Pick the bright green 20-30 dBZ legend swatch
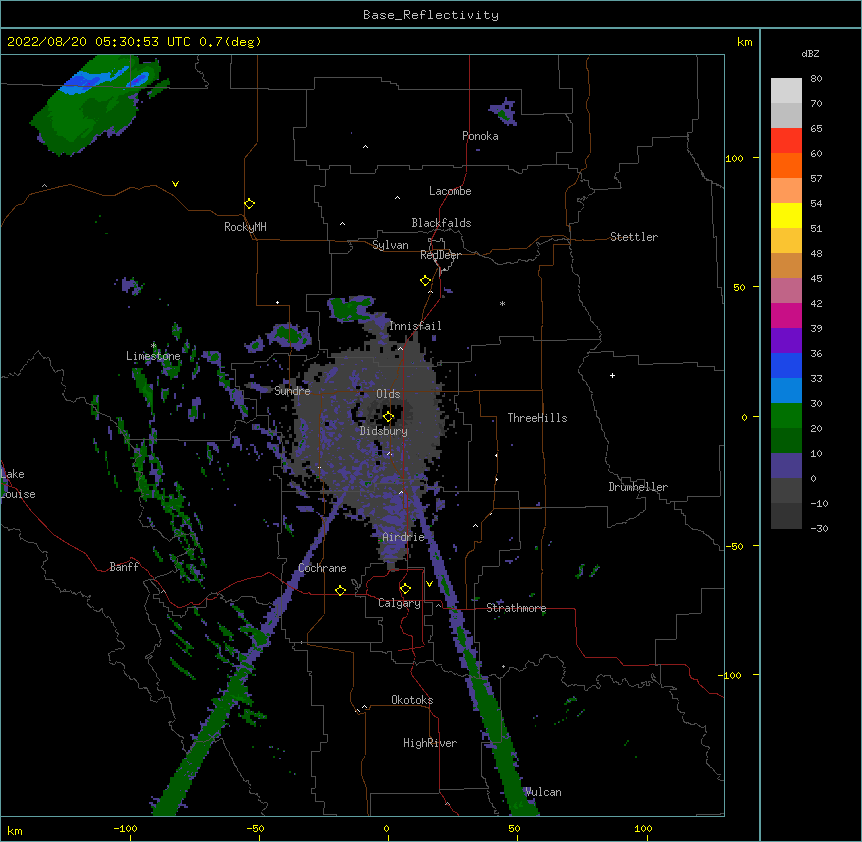 [786, 416]
